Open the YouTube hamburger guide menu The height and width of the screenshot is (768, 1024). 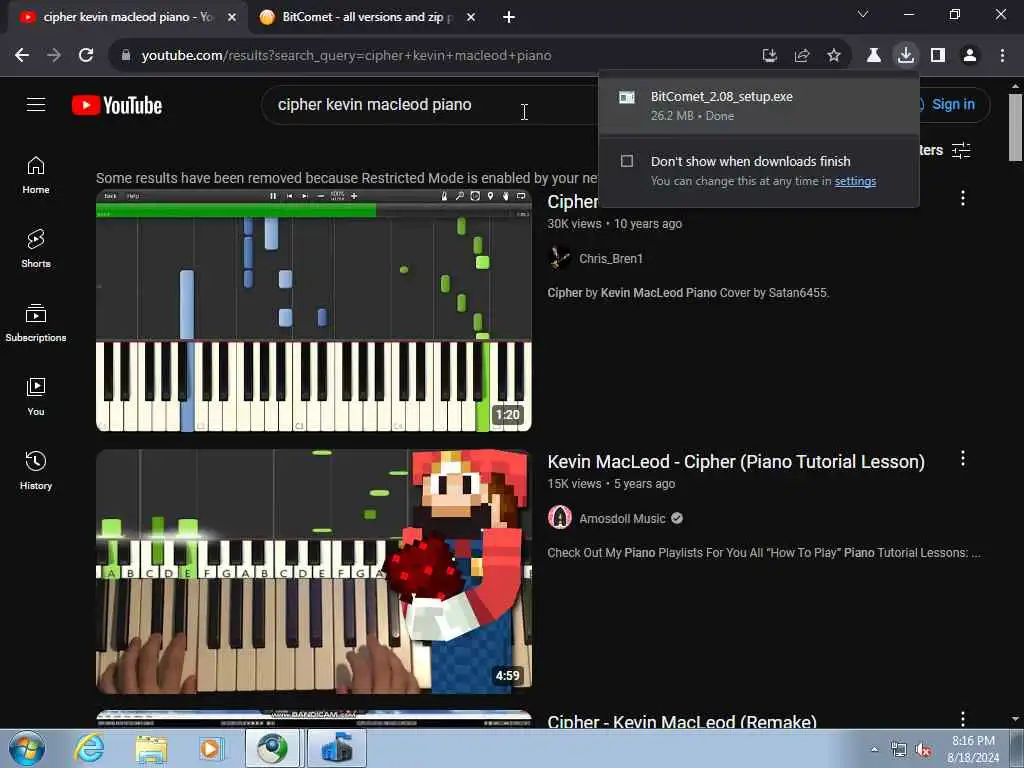36,104
